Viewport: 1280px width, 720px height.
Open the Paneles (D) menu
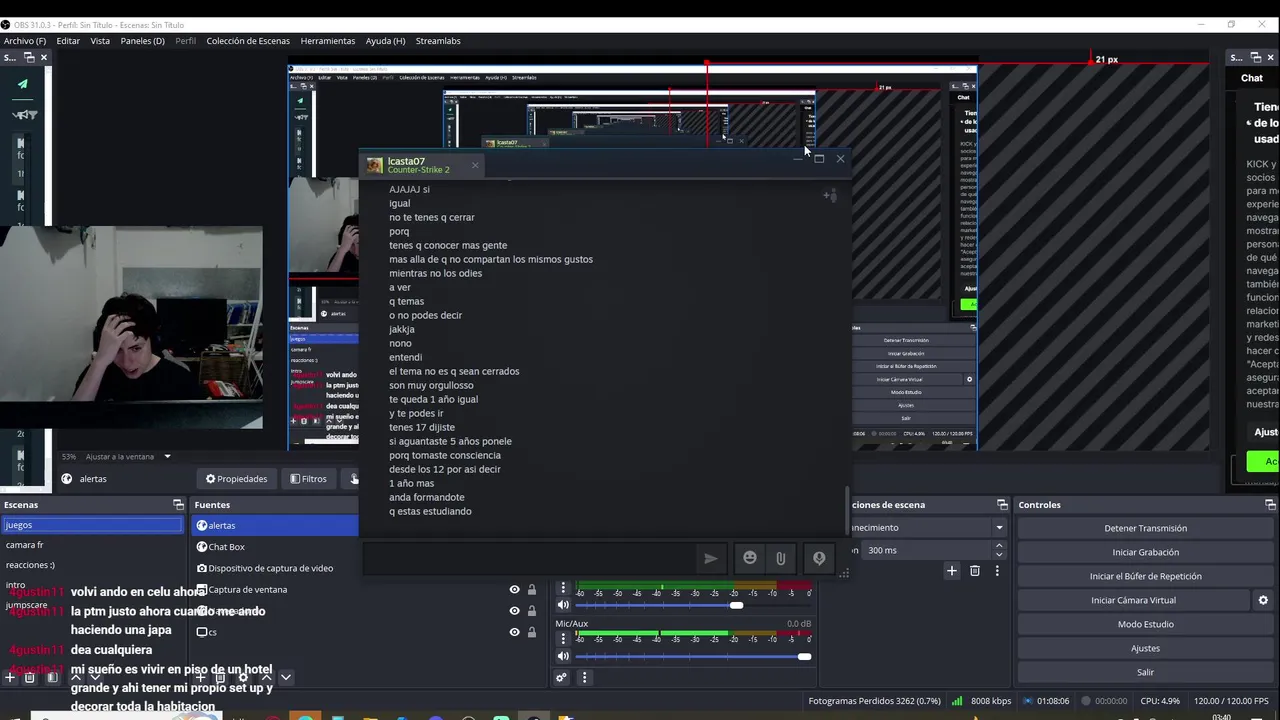(x=142, y=41)
